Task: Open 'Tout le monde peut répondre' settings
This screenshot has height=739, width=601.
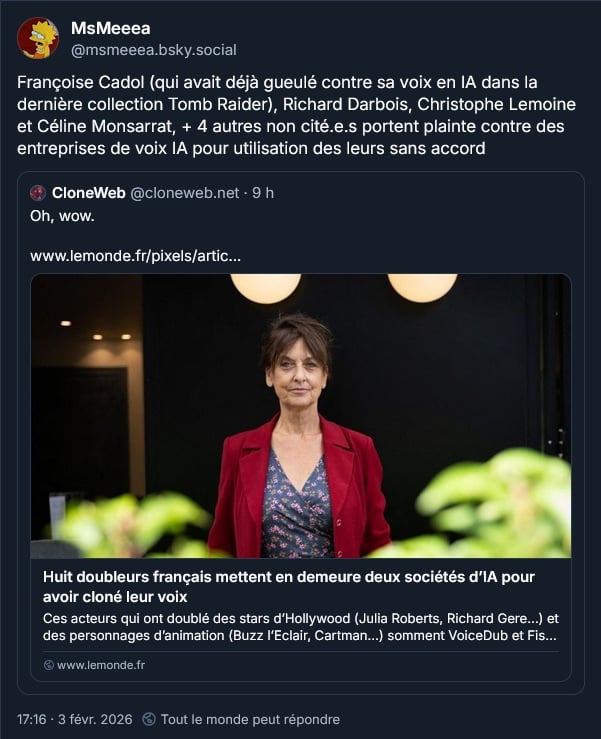Action: 250,719
